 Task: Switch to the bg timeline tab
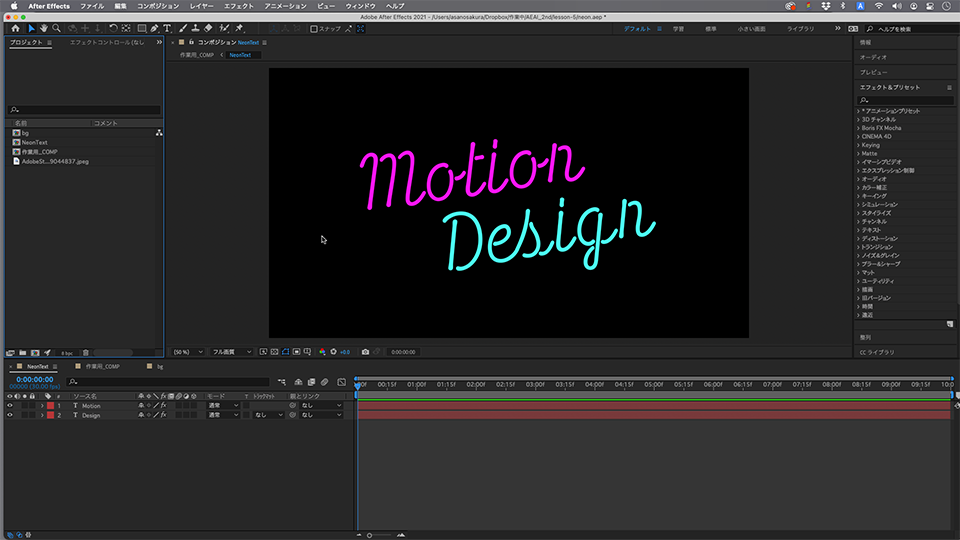pyautogui.click(x=160, y=367)
